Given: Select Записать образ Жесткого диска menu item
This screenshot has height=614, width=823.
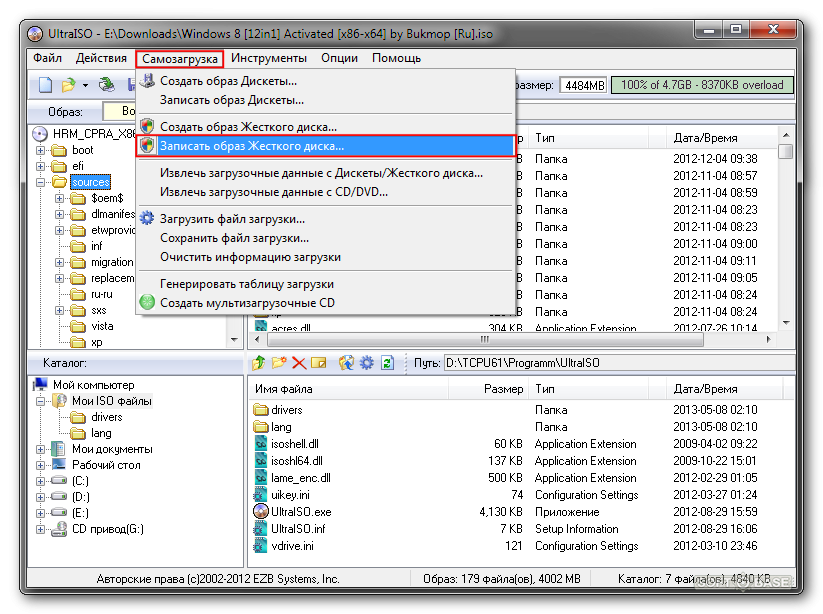Looking at the screenshot, I should (325, 145).
